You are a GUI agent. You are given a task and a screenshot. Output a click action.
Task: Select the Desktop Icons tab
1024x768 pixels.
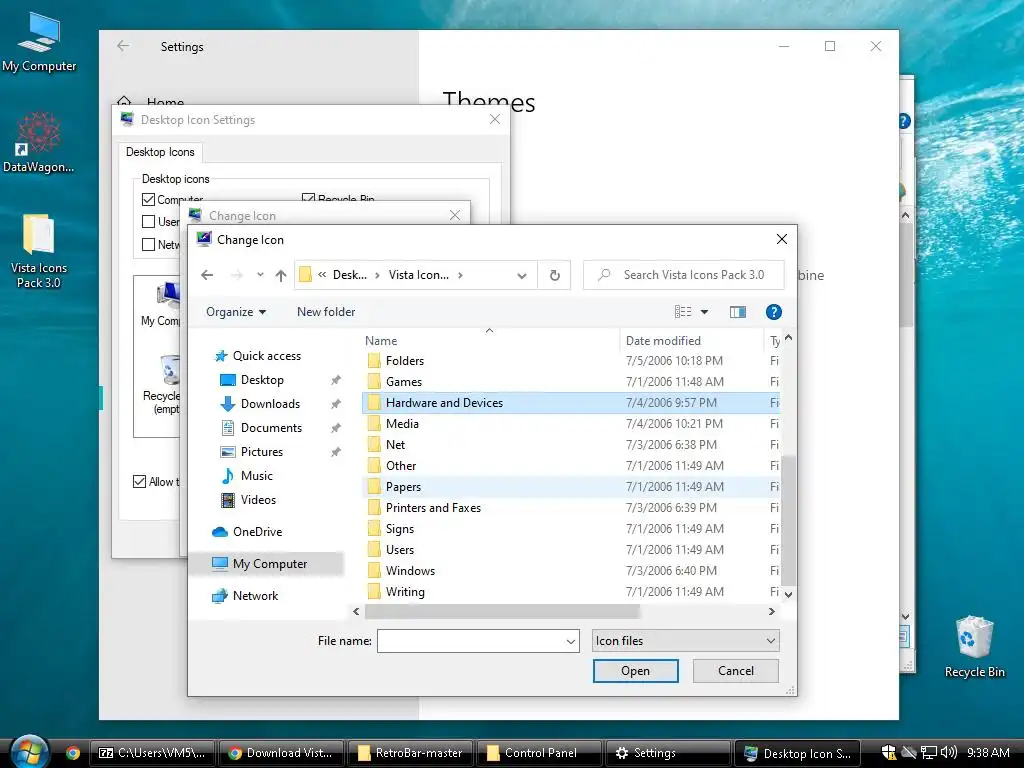coord(160,152)
